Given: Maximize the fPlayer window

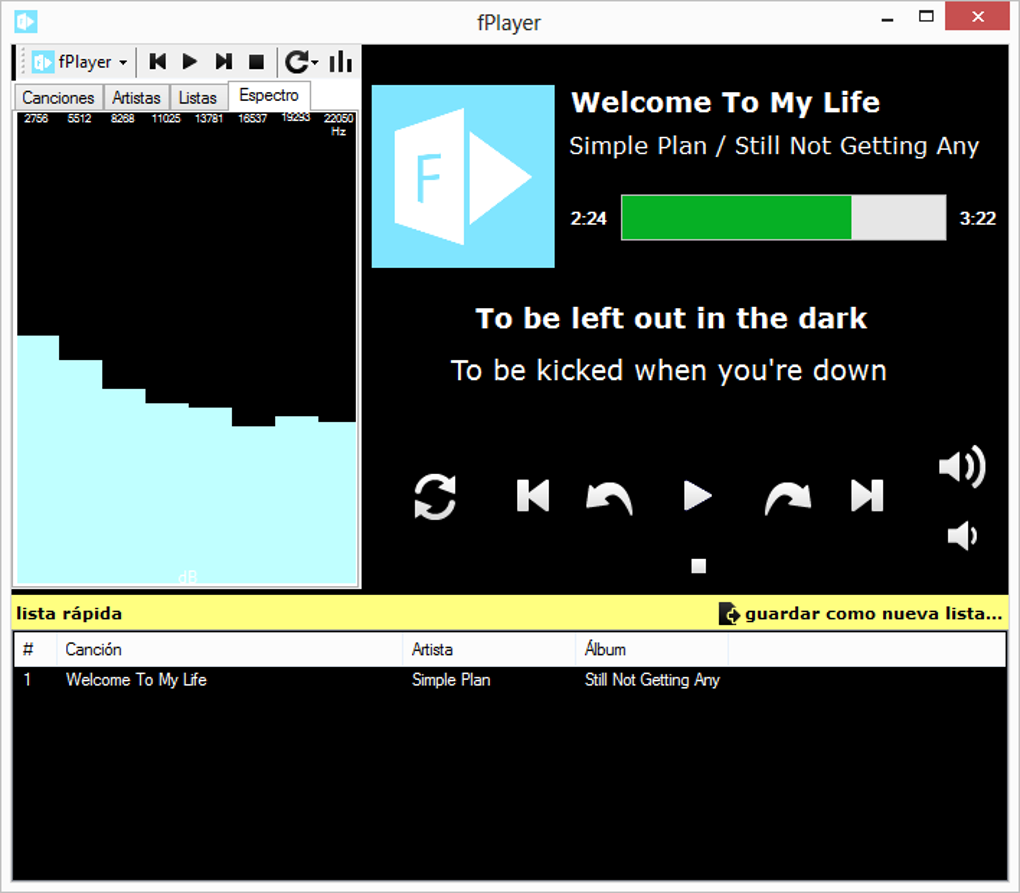Looking at the screenshot, I should (926, 16).
